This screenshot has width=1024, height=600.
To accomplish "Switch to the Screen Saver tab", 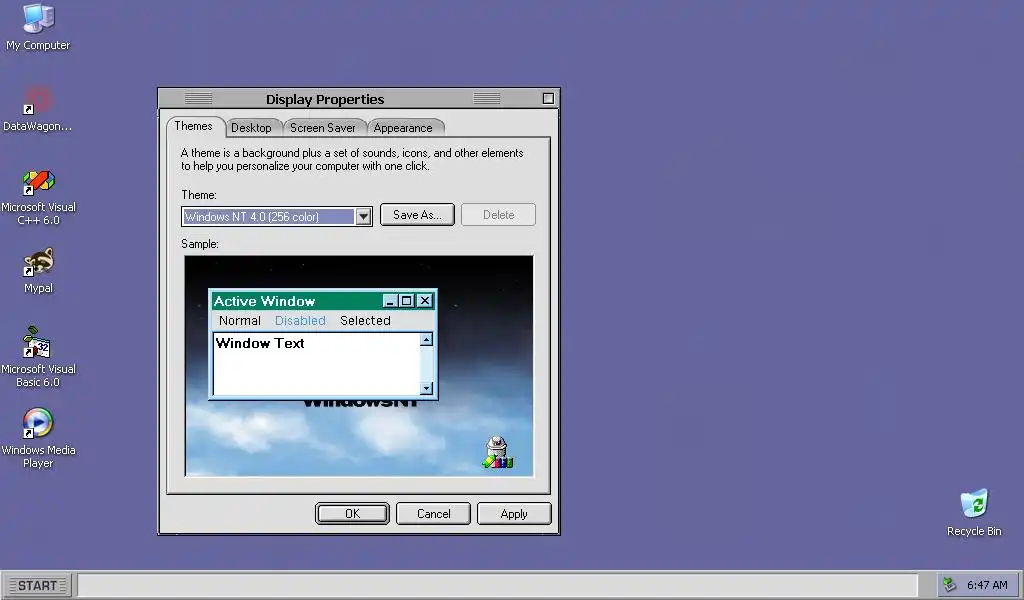I will tap(323, 128).
